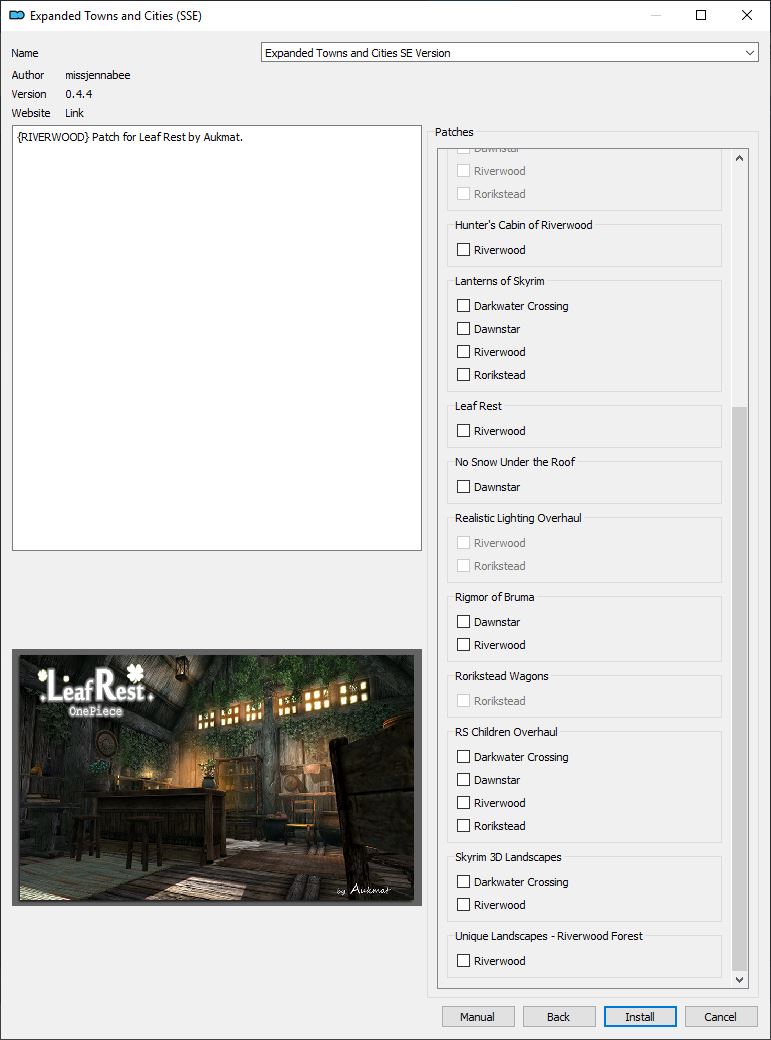This screenshot has height=1040, width=771.
Task: Cancel the installer dialog
Action: click(x=721, y=1017)
